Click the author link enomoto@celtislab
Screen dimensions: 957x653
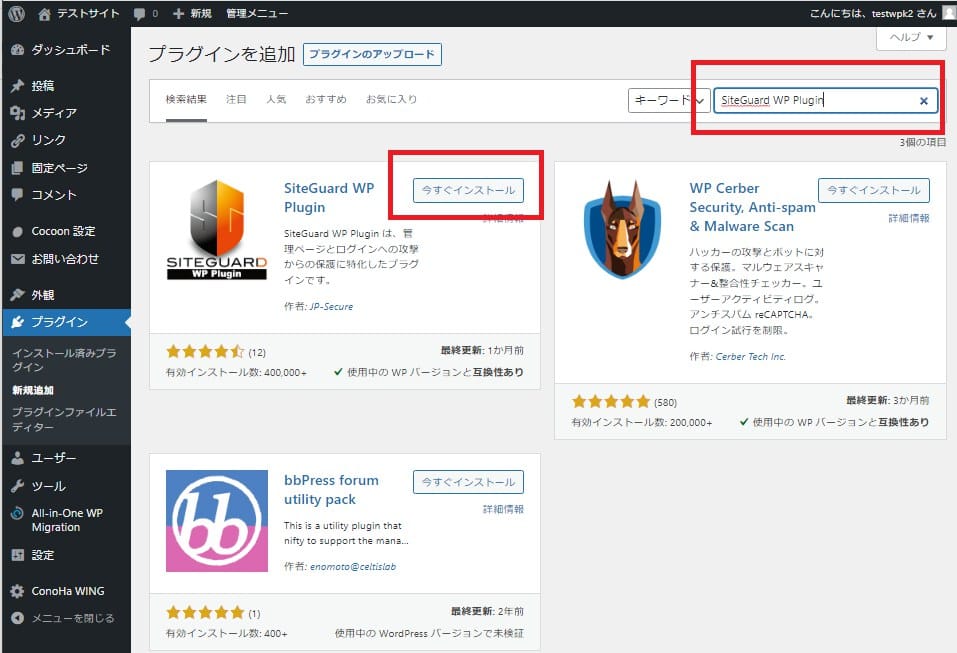coord(353,567)
